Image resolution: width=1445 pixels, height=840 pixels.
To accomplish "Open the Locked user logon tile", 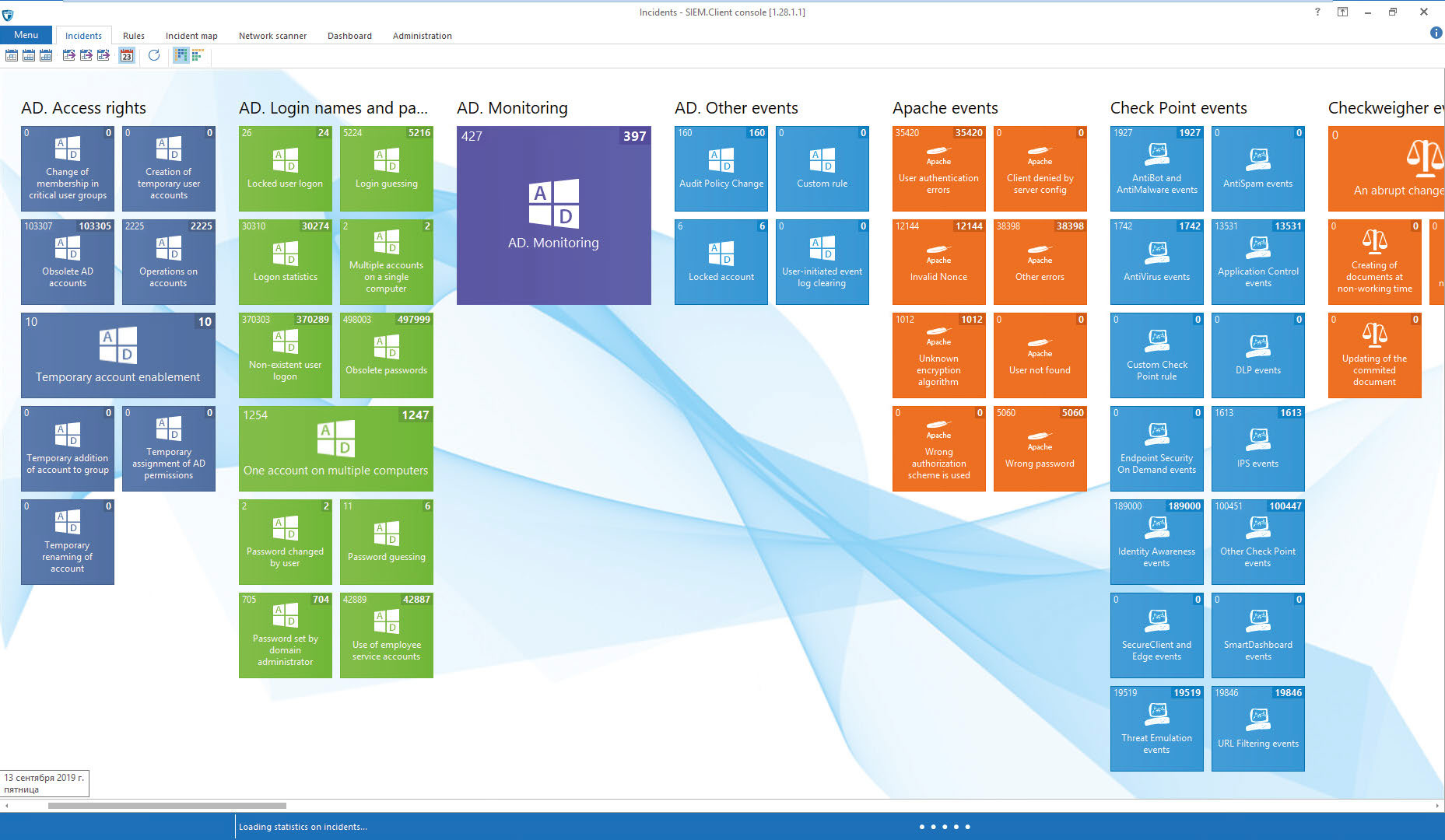I will pyautogui.click(x=286, y=169).
